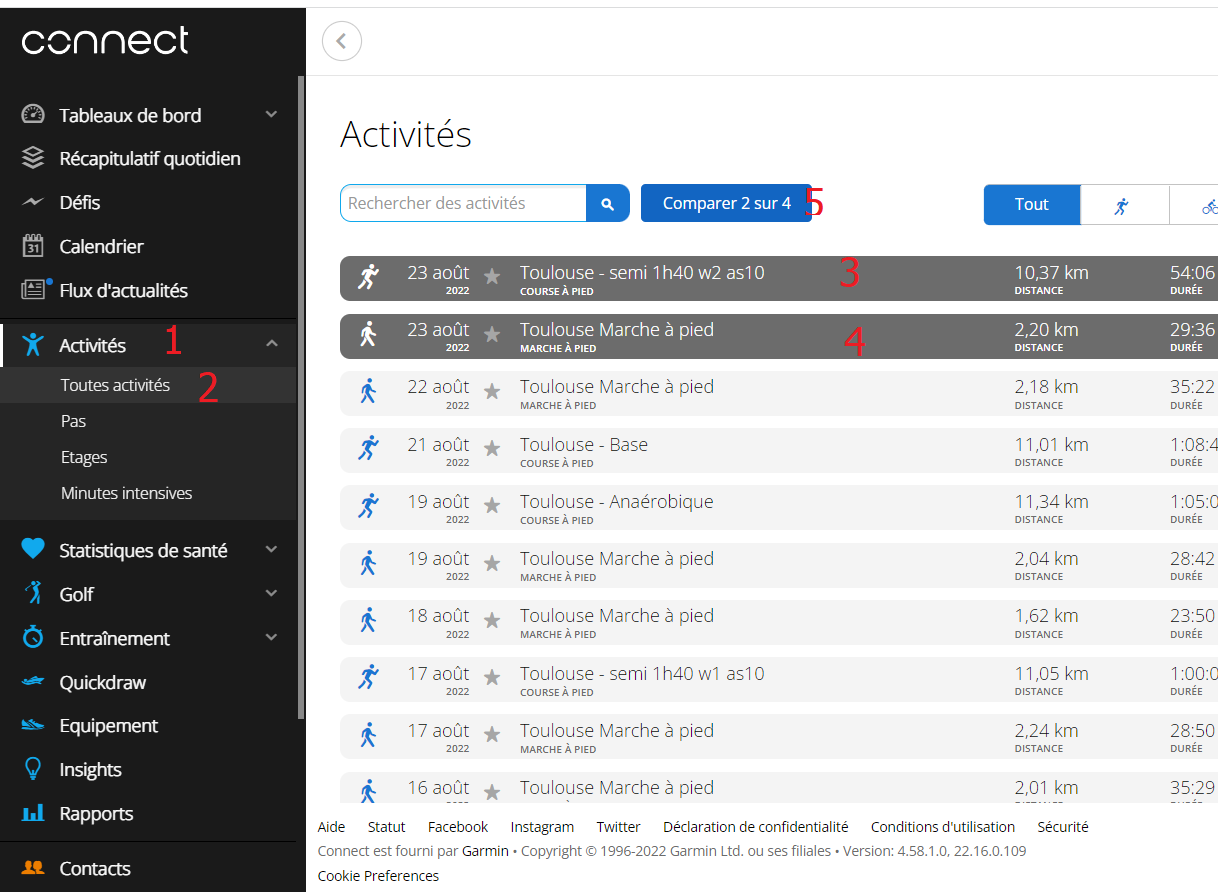This screenshot has height=892, width=1218.
Task: Click the back arrow circle button
Action: (x=342, y=41)
